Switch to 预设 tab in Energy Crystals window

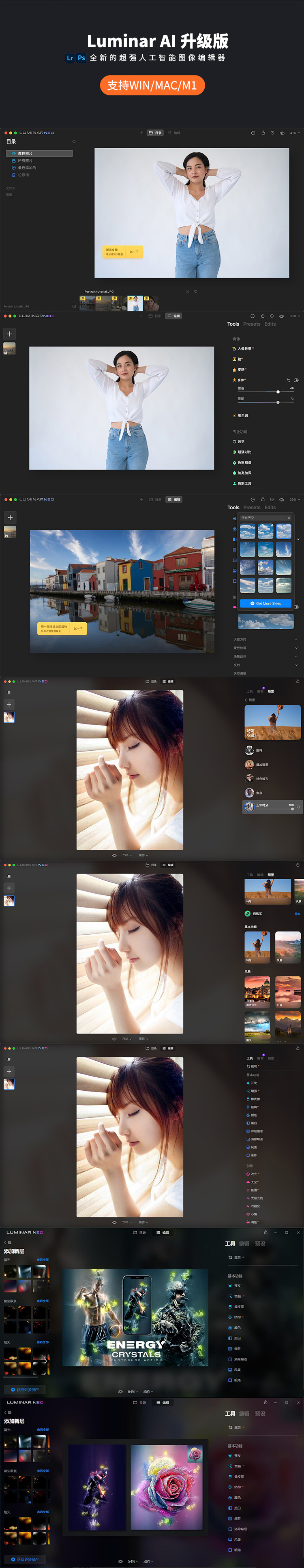pyautogui.click(x=260, y=1243)
